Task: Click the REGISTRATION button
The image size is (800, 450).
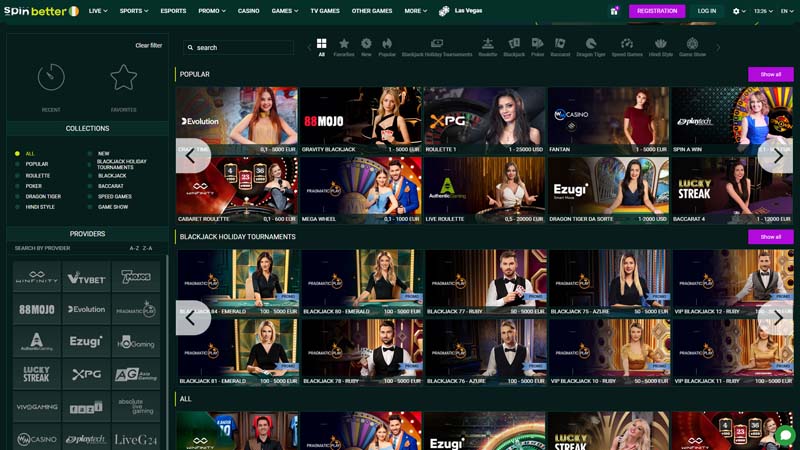Action: tap(657, 11)
